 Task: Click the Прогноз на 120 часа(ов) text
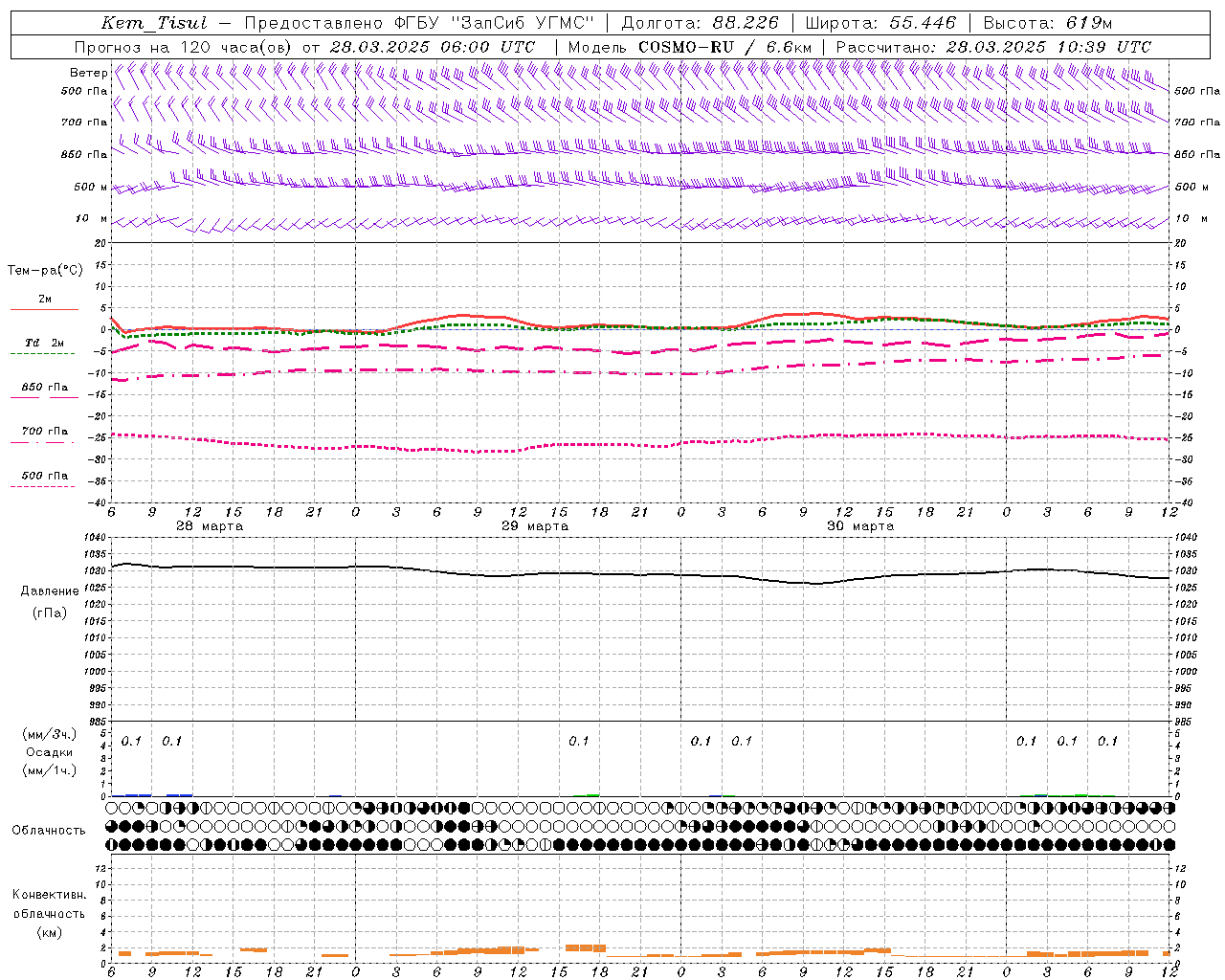coord(184,47)
